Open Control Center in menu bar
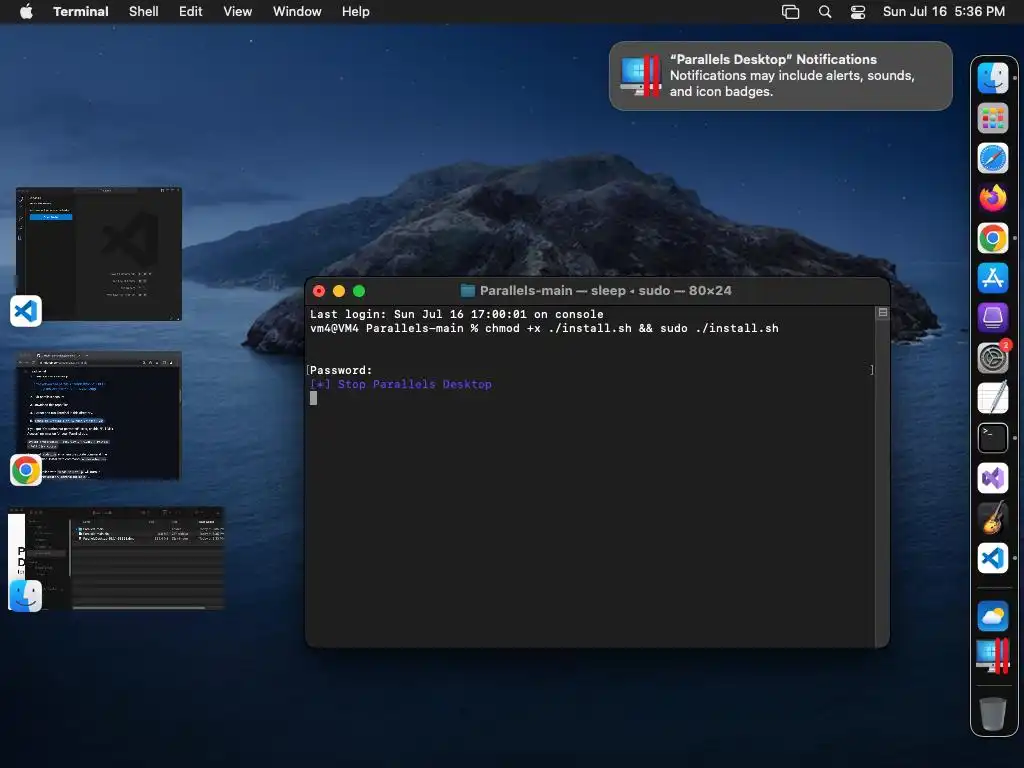1024x768 pixels. [x=857, y=12]
